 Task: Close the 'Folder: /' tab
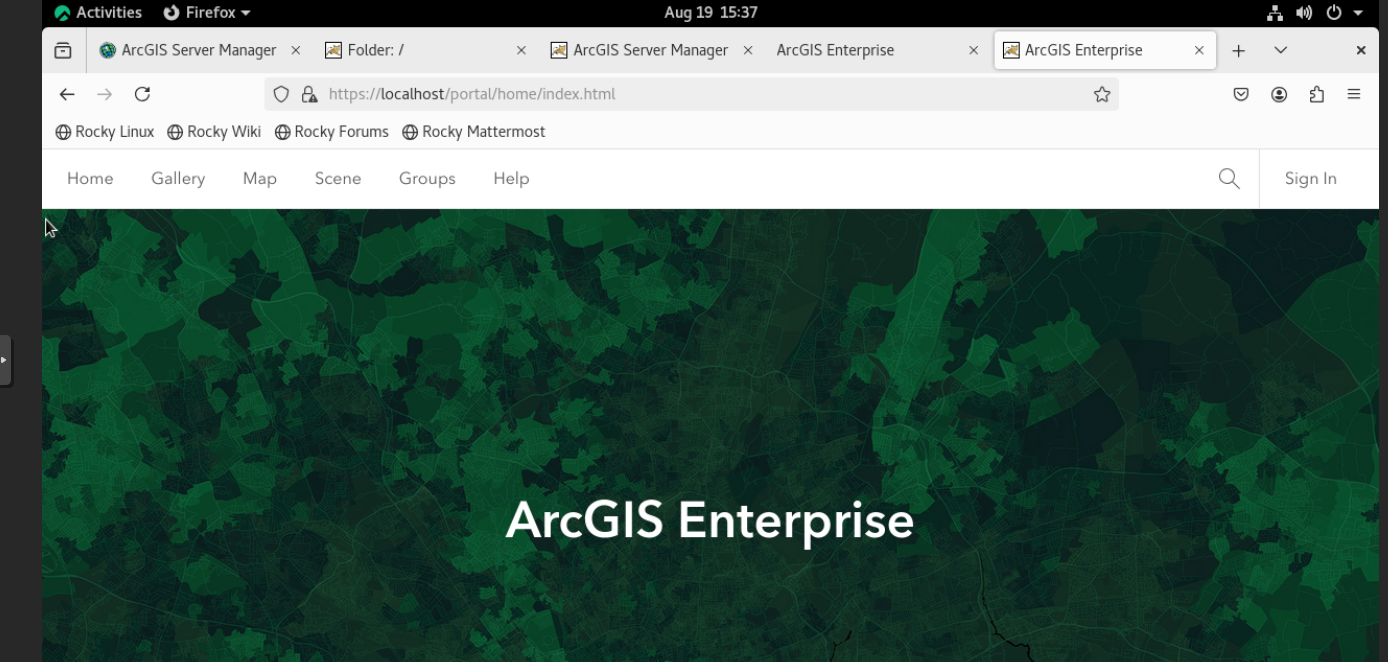click(x=521, y=50)
